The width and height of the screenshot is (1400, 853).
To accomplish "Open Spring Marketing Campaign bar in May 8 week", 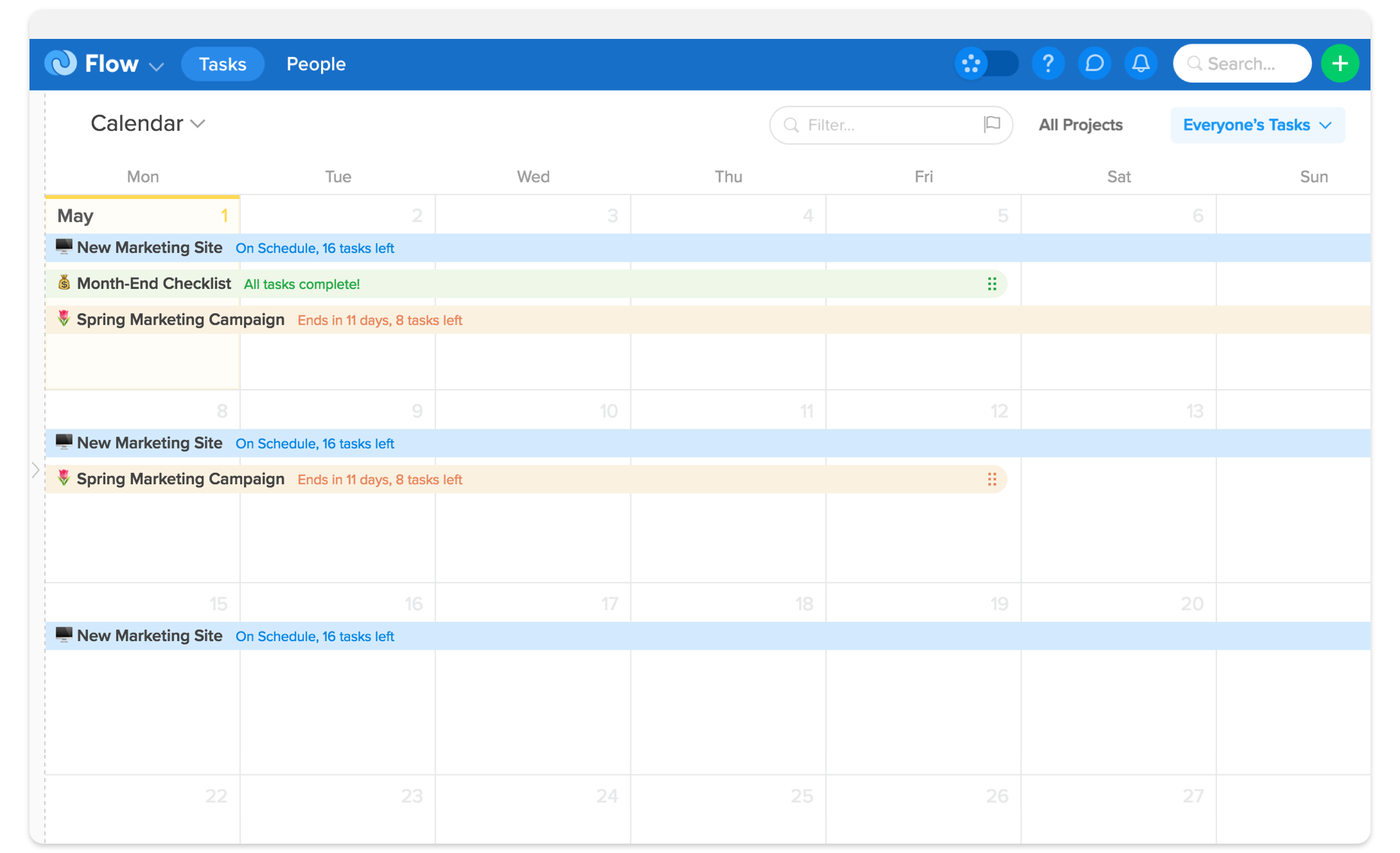I will coord(526,479).
